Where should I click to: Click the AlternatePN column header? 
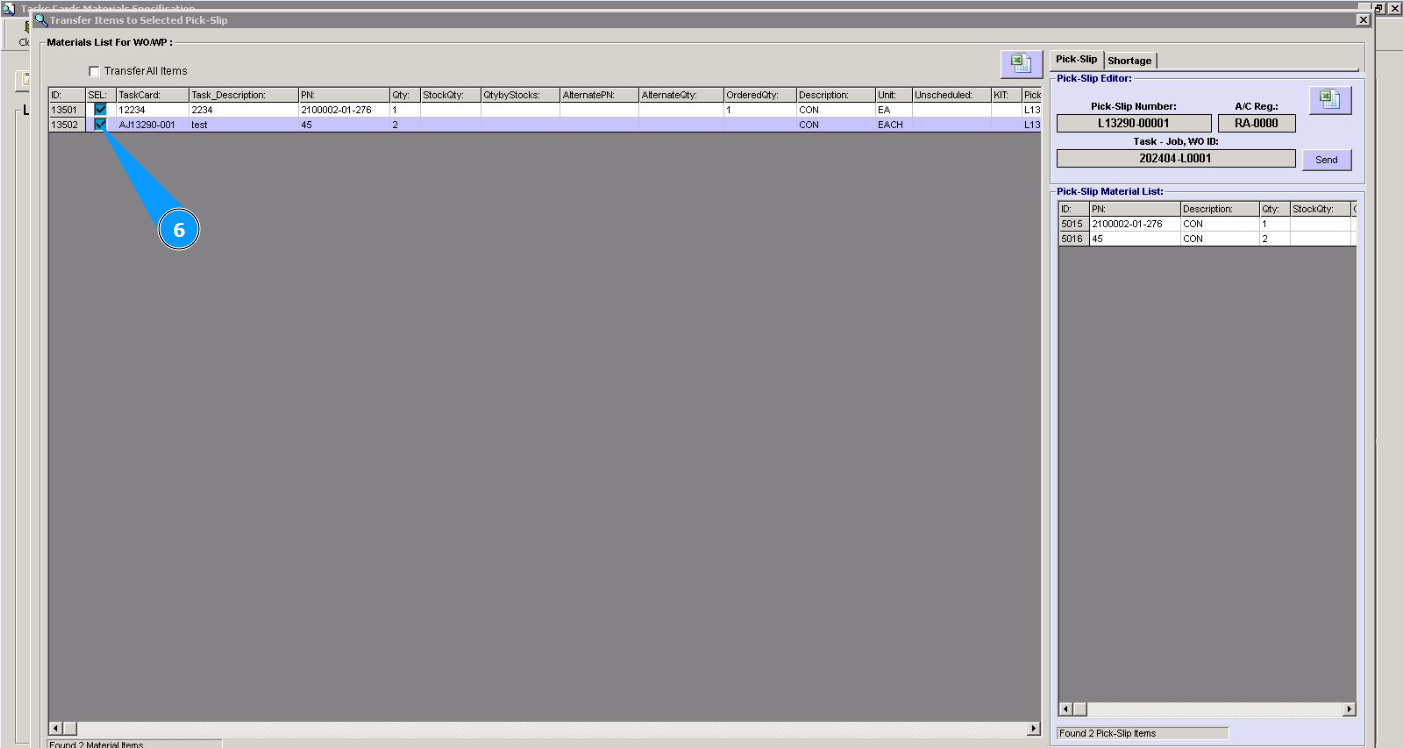[x=599, y=95]
